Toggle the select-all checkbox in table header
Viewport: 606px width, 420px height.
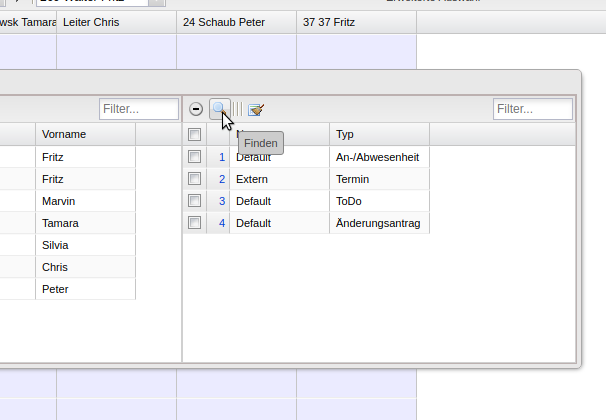(195, 134)
